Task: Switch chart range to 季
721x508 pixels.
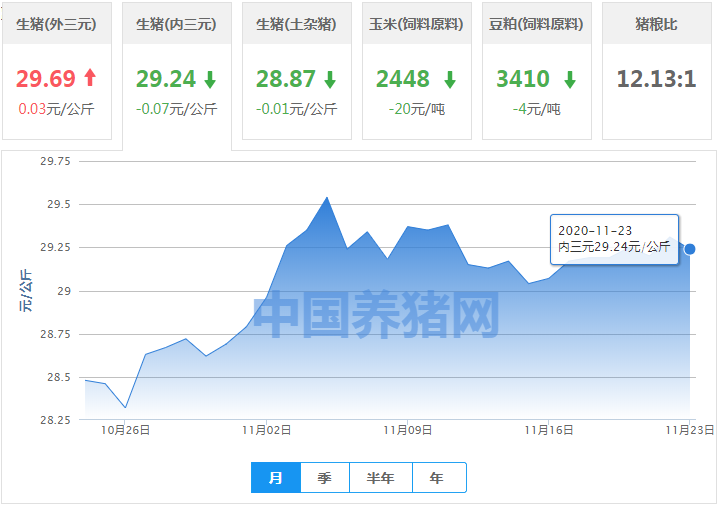Action: (x=325, y=478)
